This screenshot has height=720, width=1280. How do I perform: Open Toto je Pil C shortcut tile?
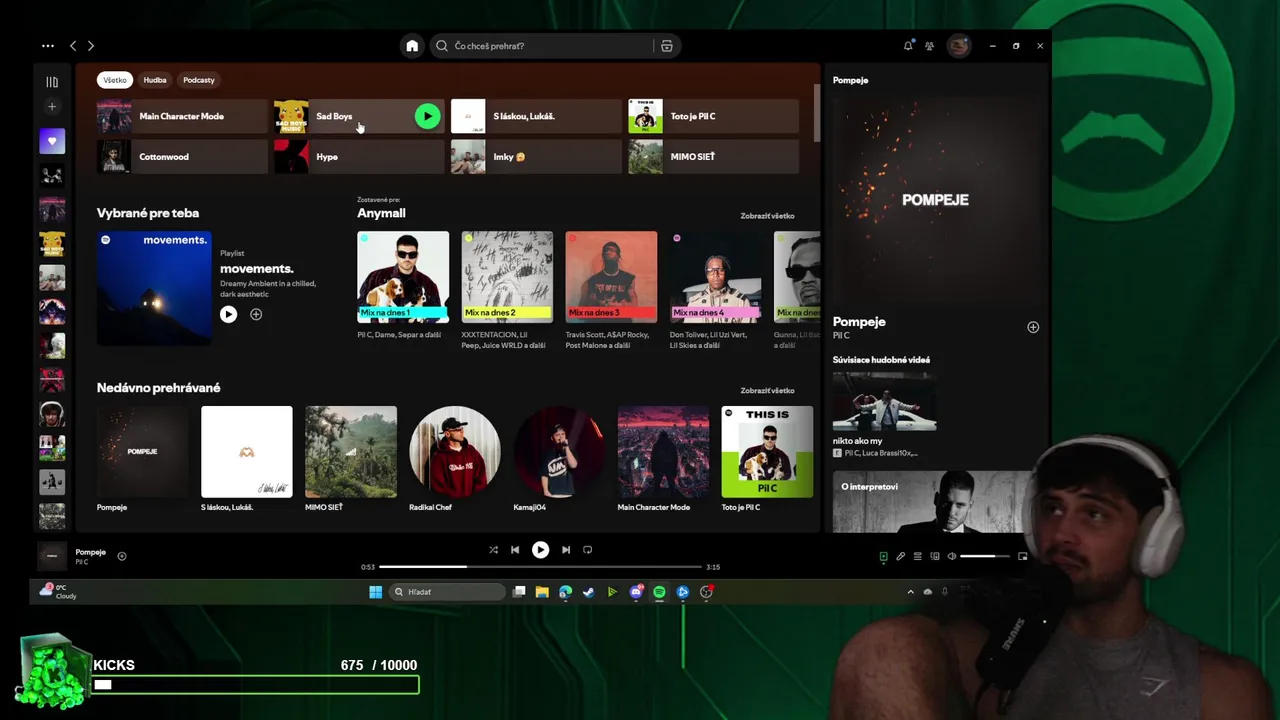pos(713,116)
